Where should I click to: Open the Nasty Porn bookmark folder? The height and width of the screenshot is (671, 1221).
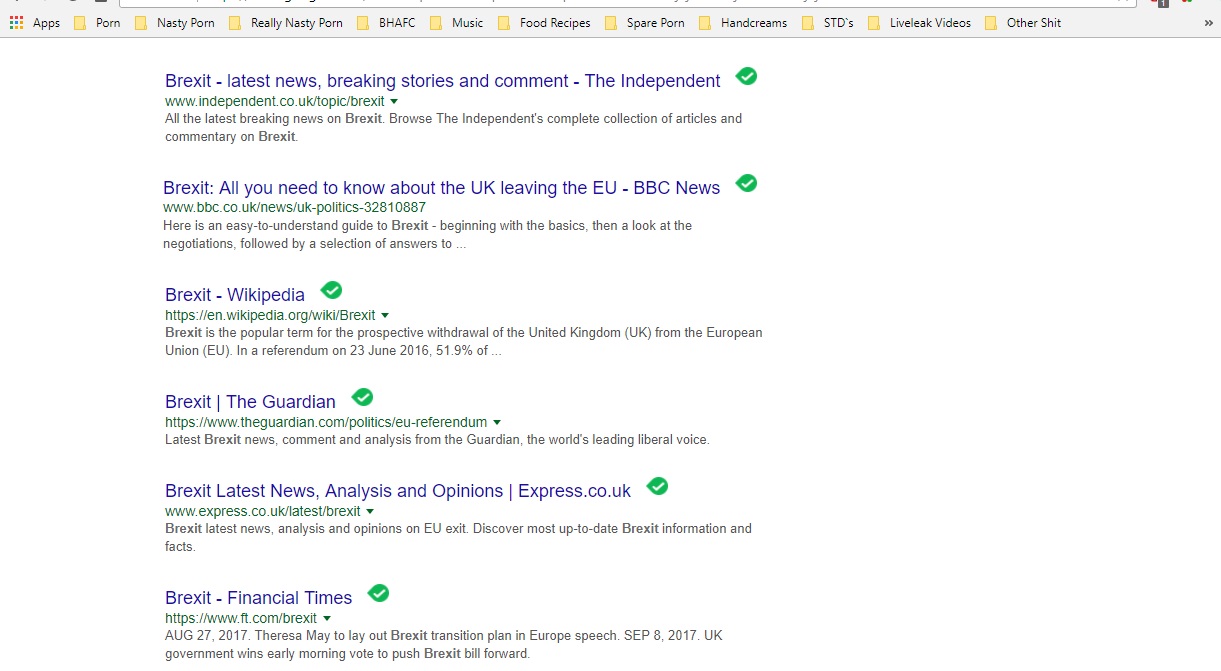175,22
